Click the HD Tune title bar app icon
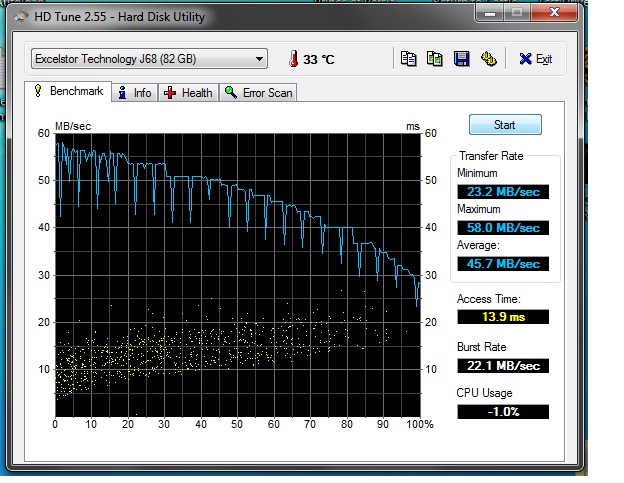Screen dimensions: 624x483 (21, 17)
